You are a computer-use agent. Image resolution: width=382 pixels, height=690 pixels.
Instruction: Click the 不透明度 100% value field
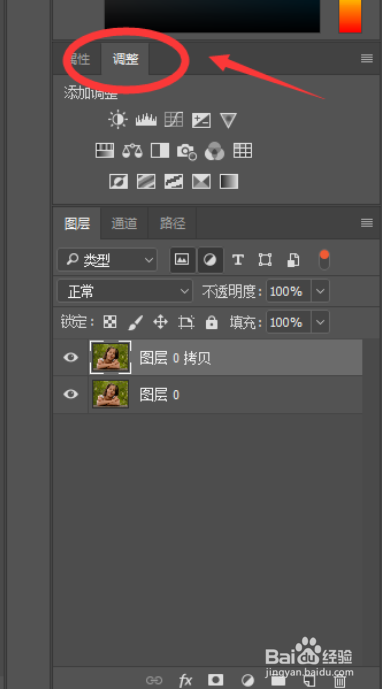point(289,291)
